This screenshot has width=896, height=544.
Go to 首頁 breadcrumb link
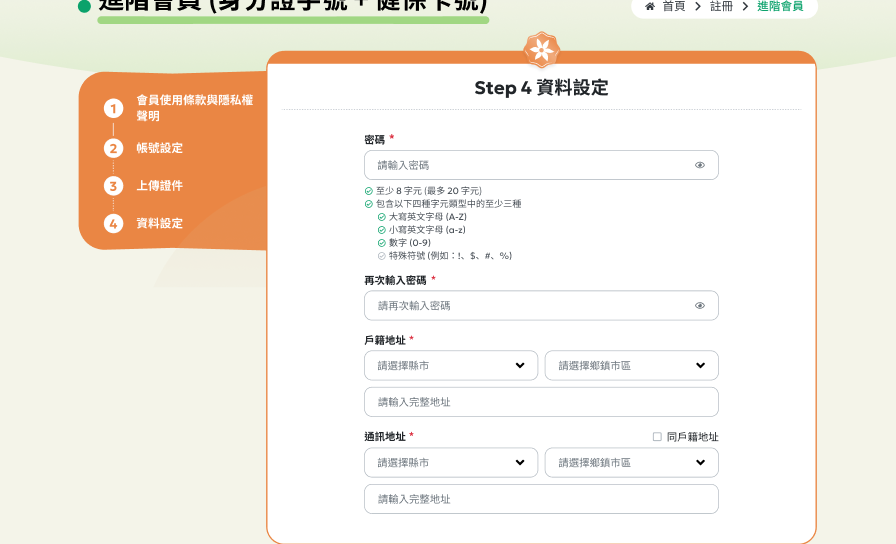[673, 6]
